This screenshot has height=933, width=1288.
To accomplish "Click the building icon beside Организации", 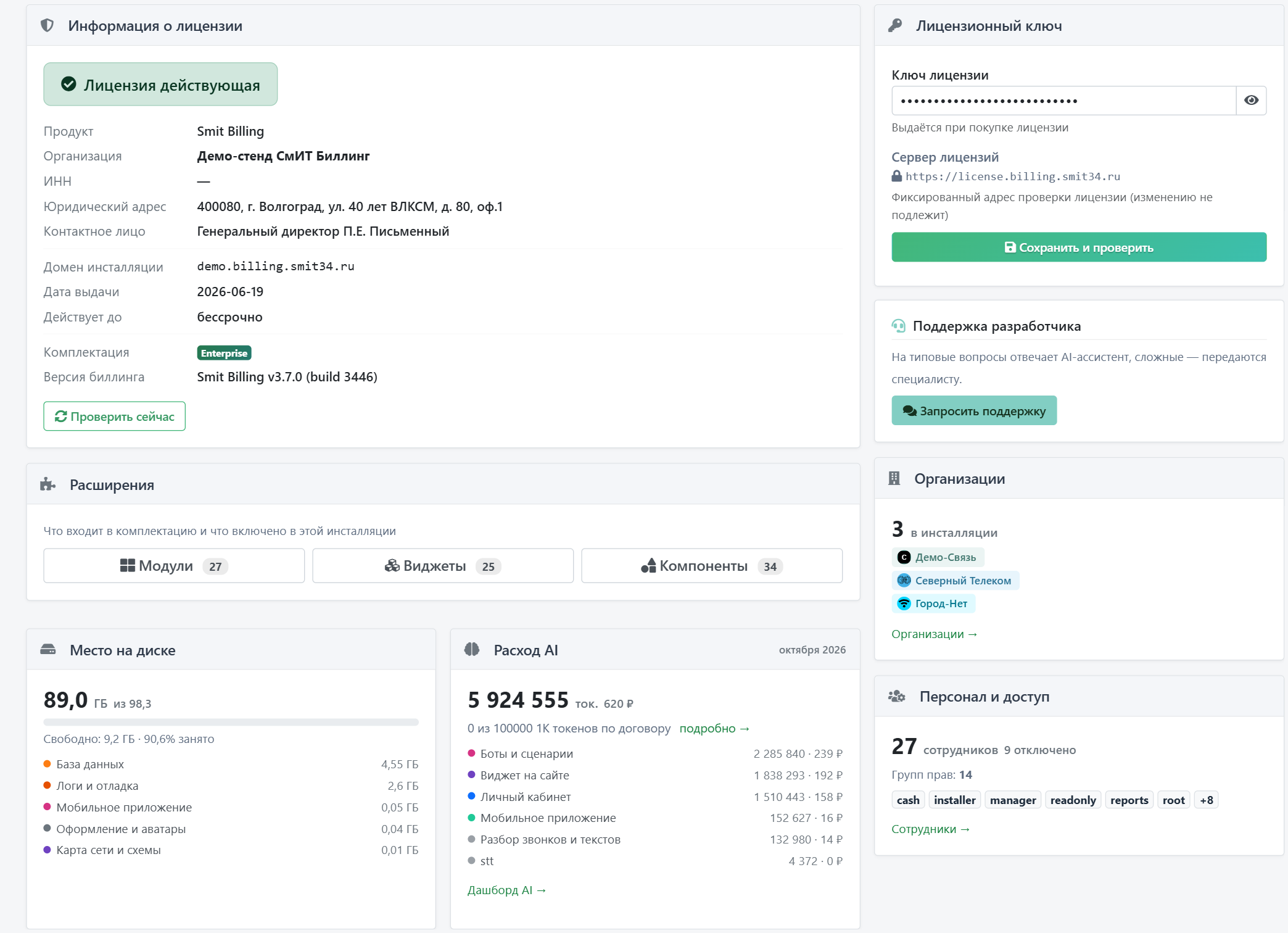I will pyautogui.click(x=894, y=478).
